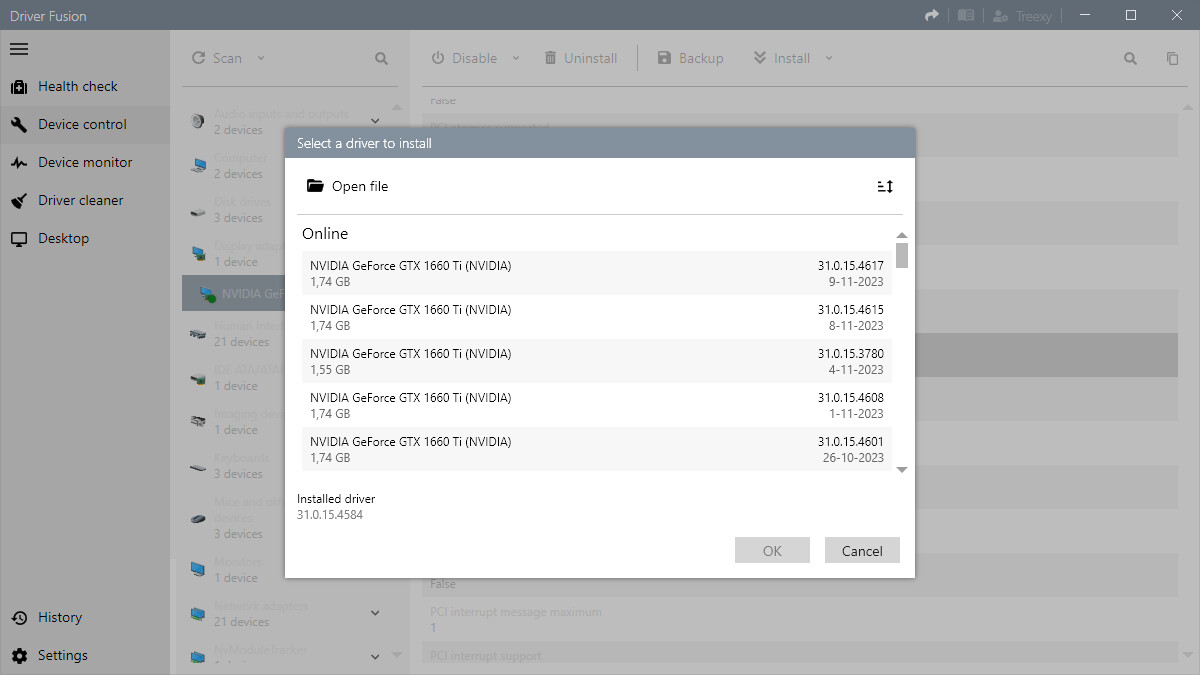Open the Driver cleaner section
Screen dimensions: 1200x675
click(80, 201)
